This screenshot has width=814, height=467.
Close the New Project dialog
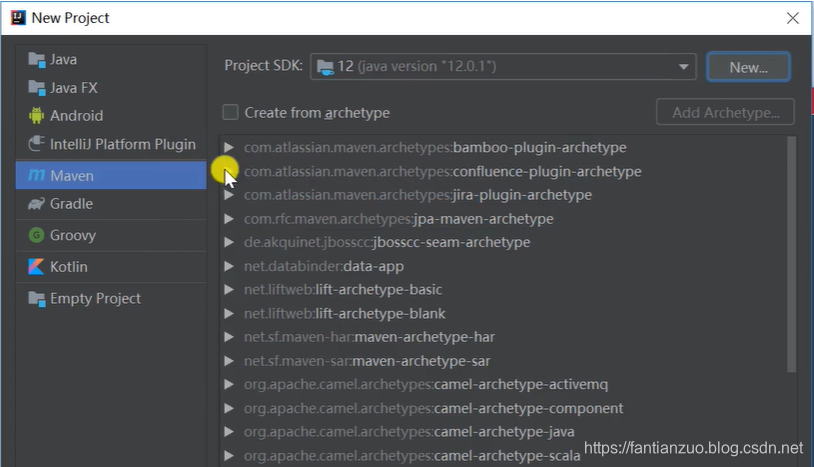point(793,18)
